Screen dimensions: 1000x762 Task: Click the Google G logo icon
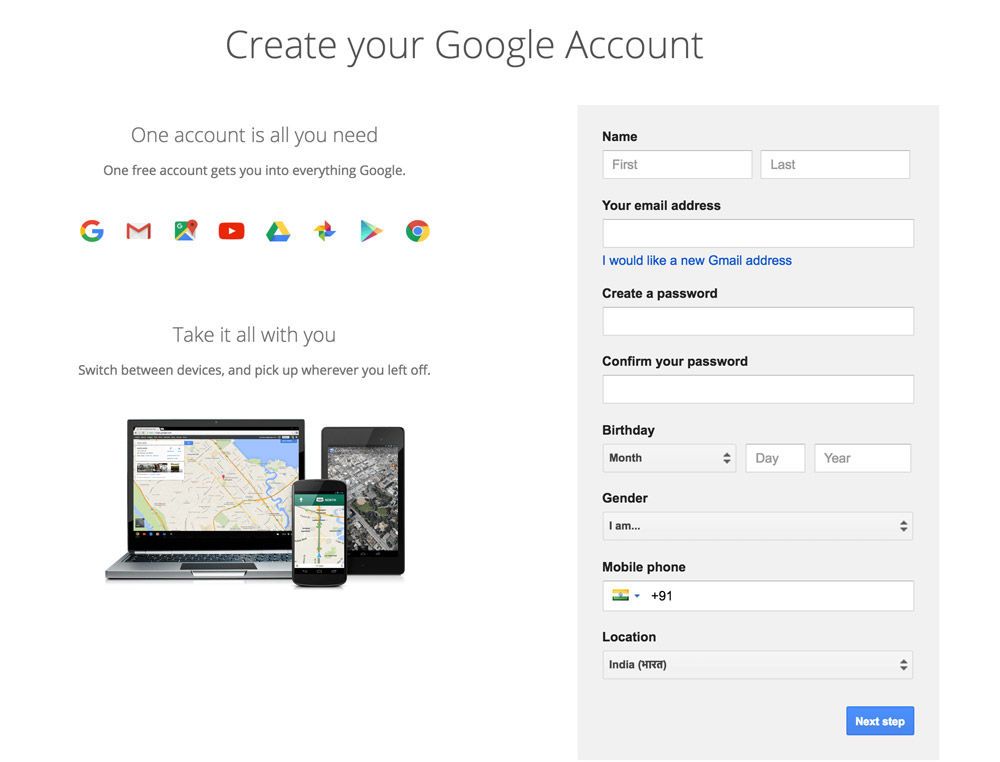pyautogui.click(x=92, y=231)
